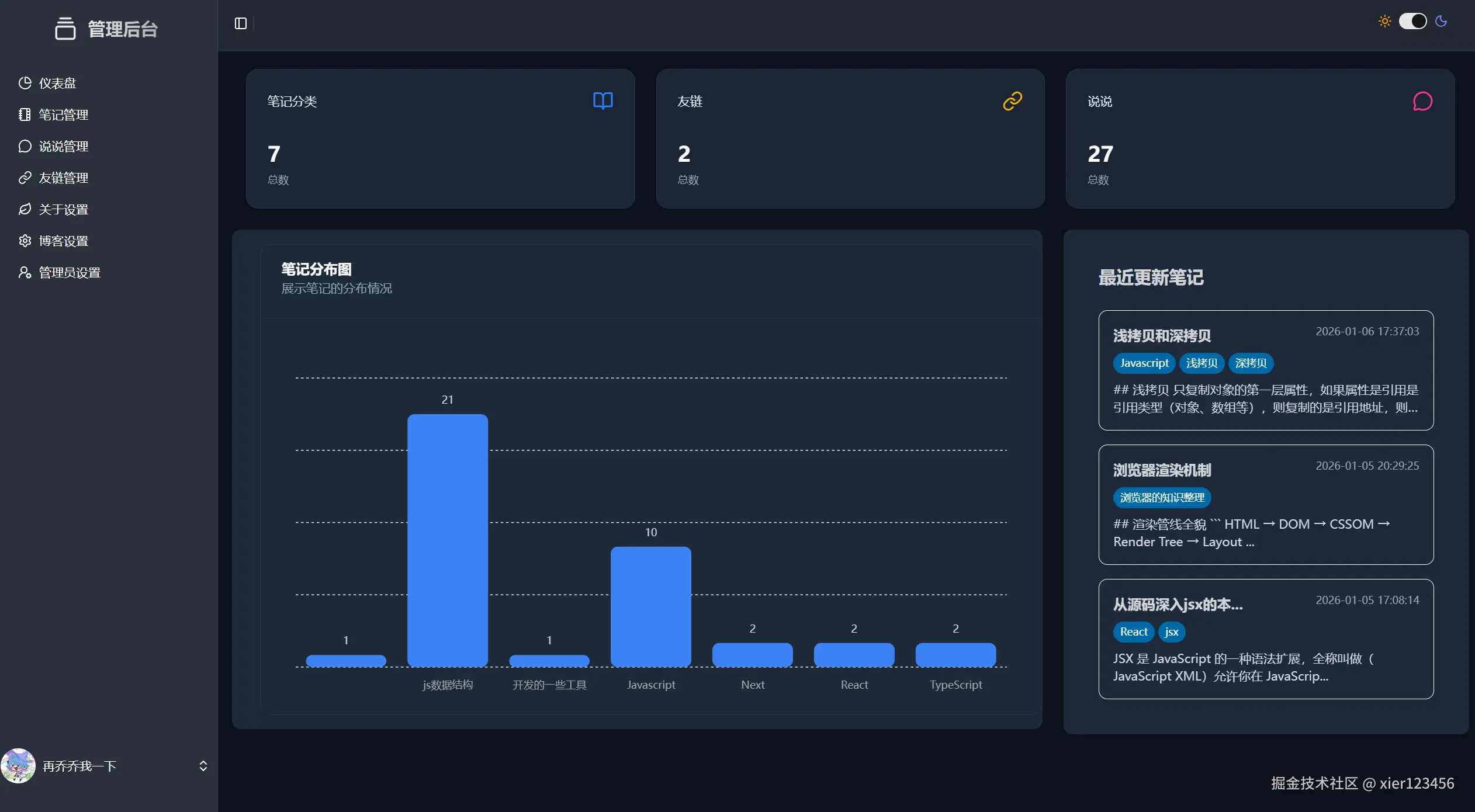
Task: Click the Javascript tag badge
Action: coord(1144,363)
